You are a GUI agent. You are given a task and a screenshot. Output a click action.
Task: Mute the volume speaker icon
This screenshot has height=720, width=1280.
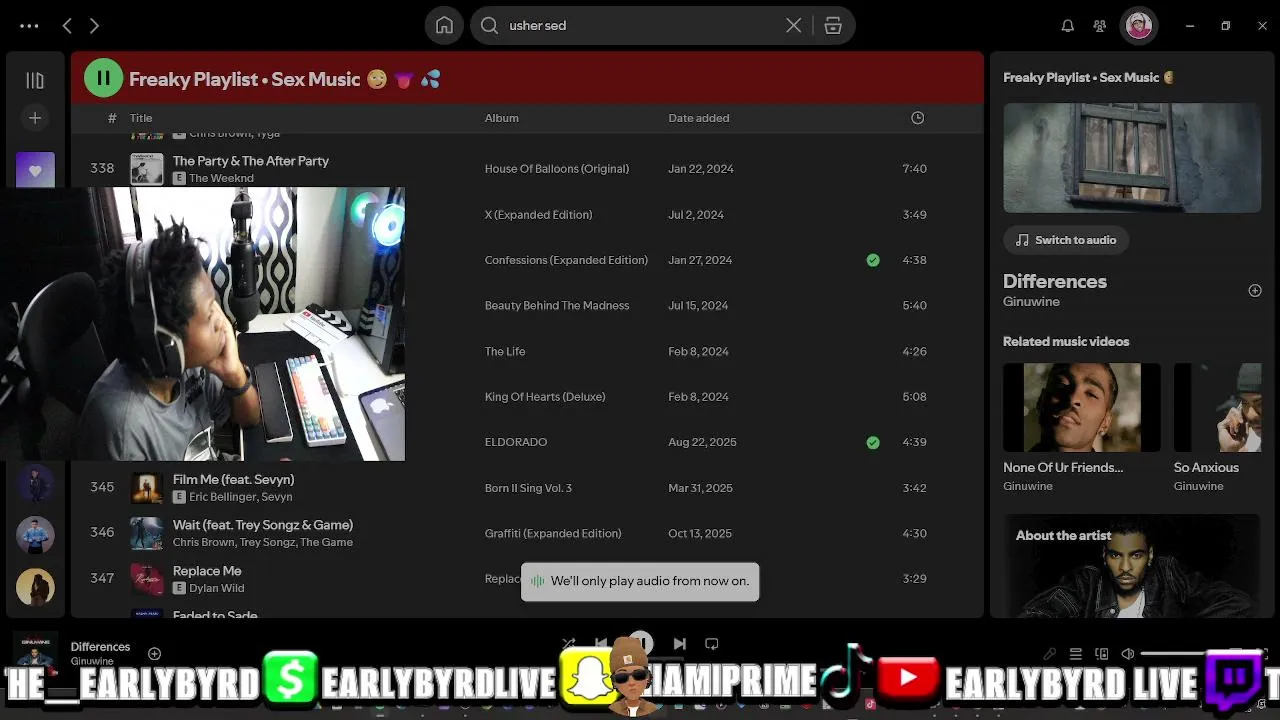[x=1128, y=654]
